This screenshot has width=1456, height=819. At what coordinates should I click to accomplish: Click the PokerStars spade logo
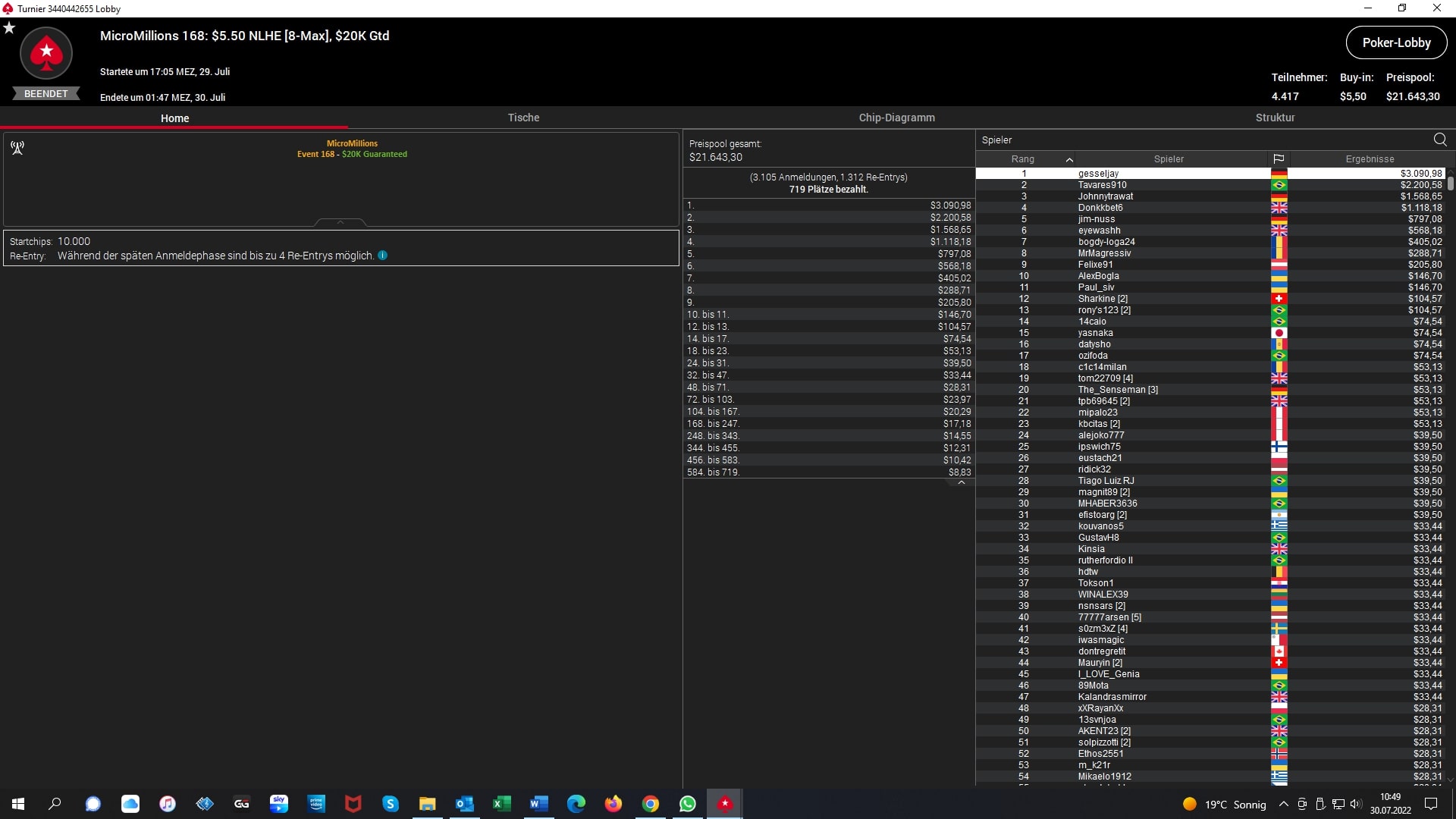point(46,53)
